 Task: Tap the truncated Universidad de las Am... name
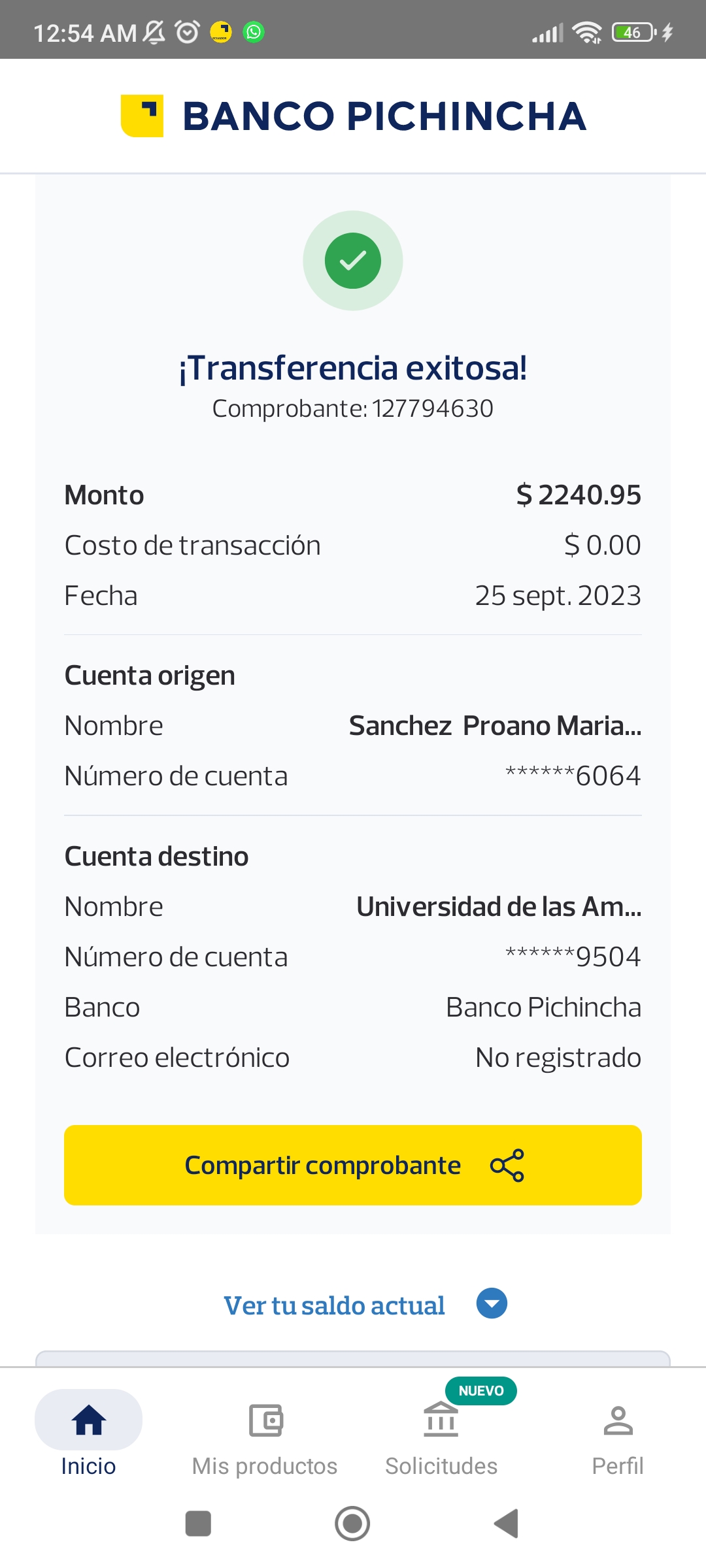[498, 907]
